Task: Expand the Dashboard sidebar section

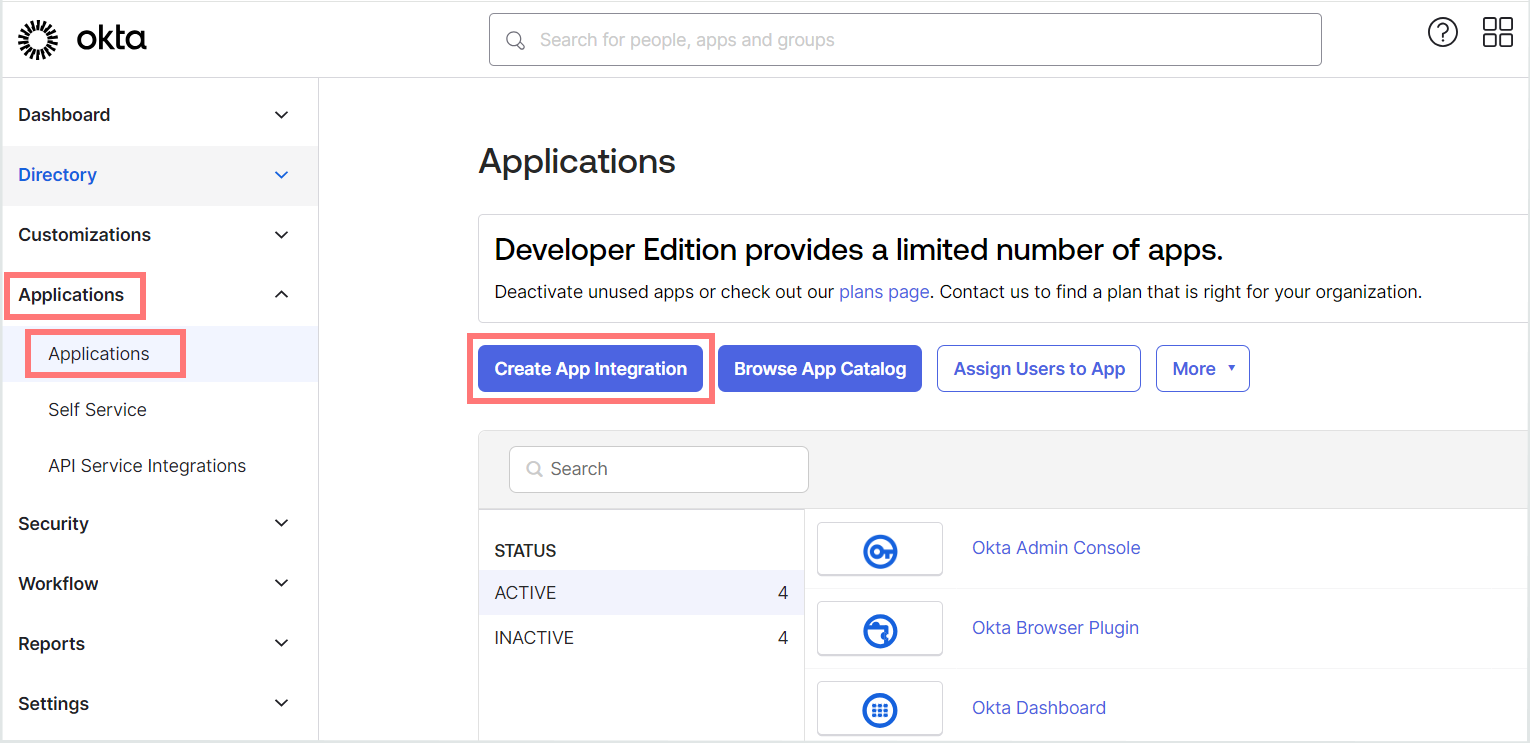Action: [282, 115]
